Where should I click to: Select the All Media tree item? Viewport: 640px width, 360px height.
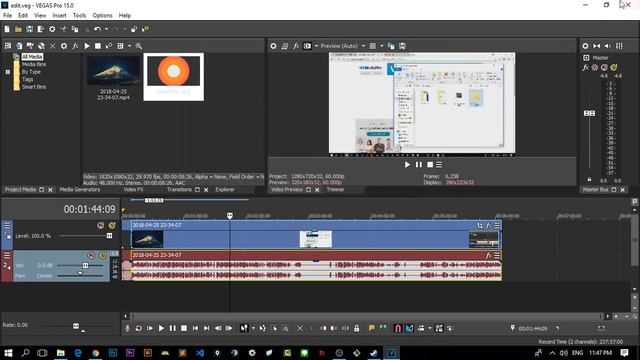pyautogui.click(x=32, y=57)
